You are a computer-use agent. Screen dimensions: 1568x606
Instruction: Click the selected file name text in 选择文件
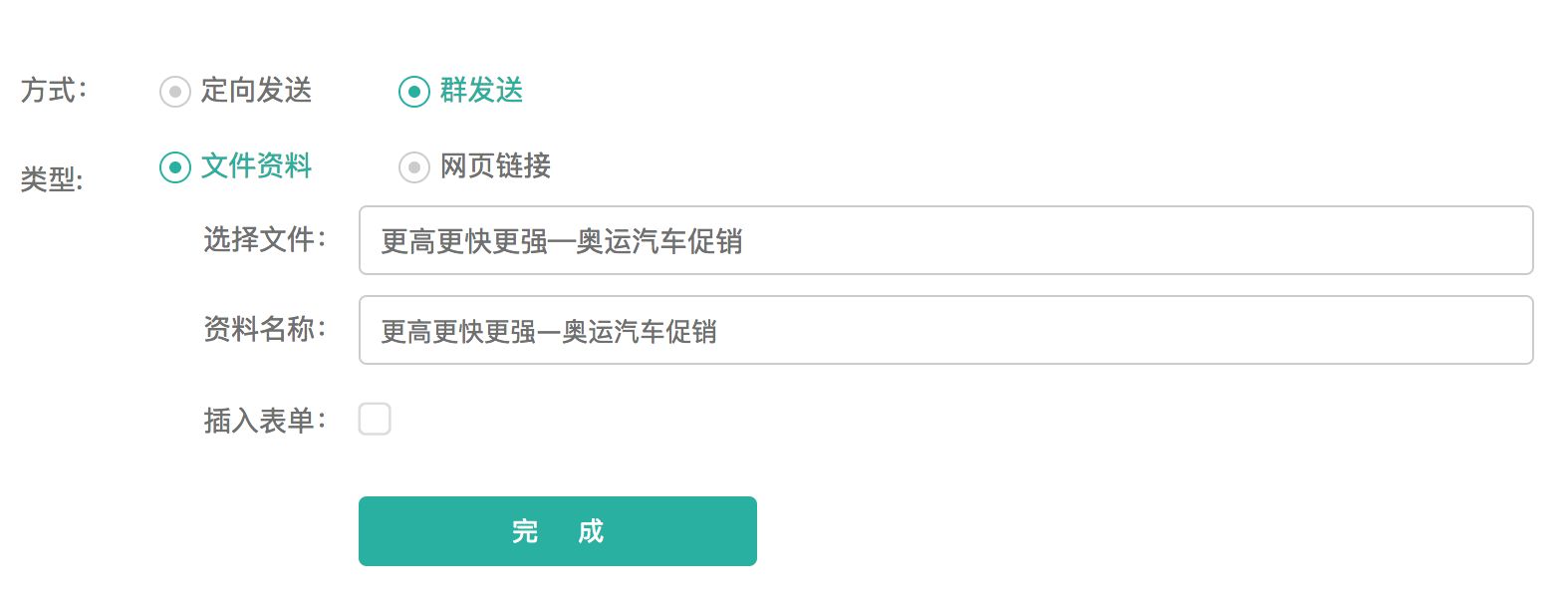tap(562, 241)
